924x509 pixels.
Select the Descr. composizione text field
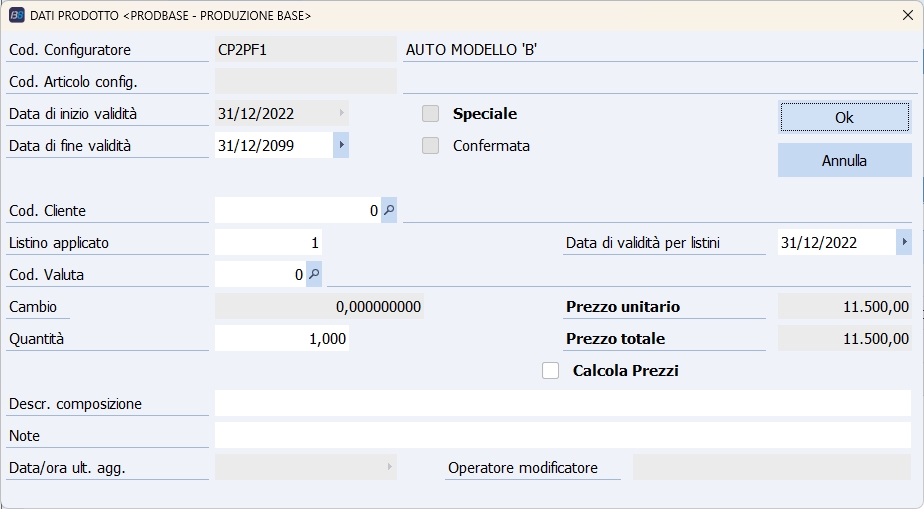point(562,403)
